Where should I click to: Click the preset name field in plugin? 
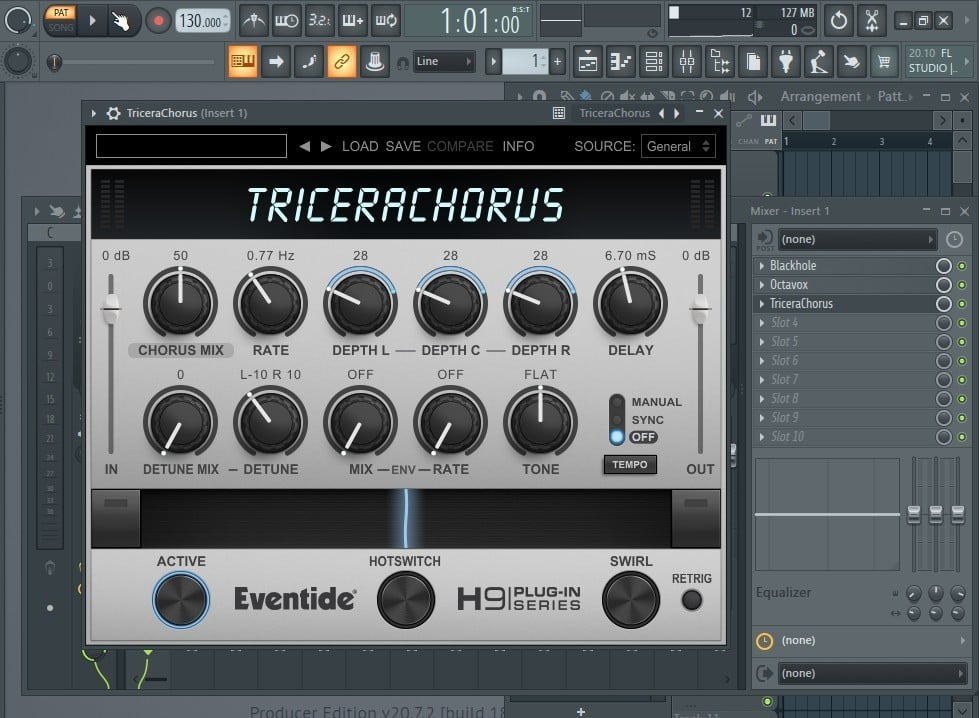[191, 146]
